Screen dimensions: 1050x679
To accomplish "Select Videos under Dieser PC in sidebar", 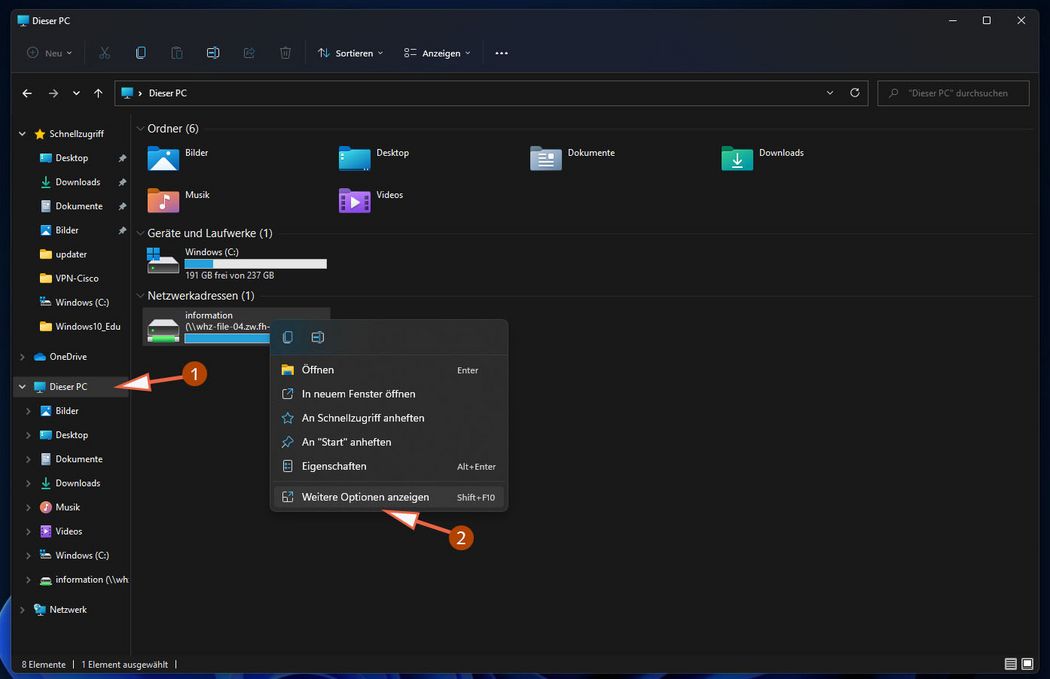I will (x=68, y=532).
